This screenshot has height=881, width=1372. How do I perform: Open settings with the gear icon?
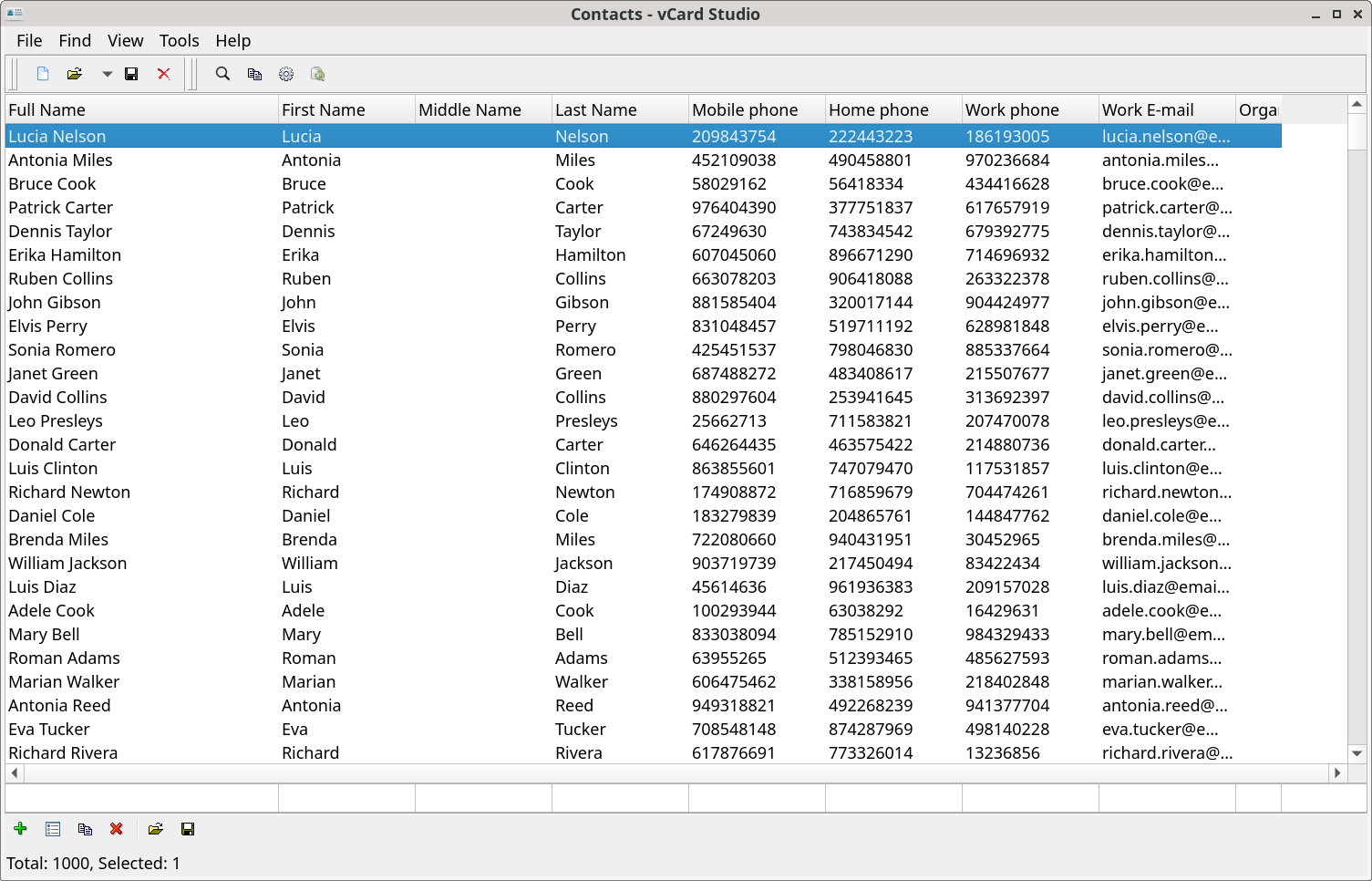286,74
